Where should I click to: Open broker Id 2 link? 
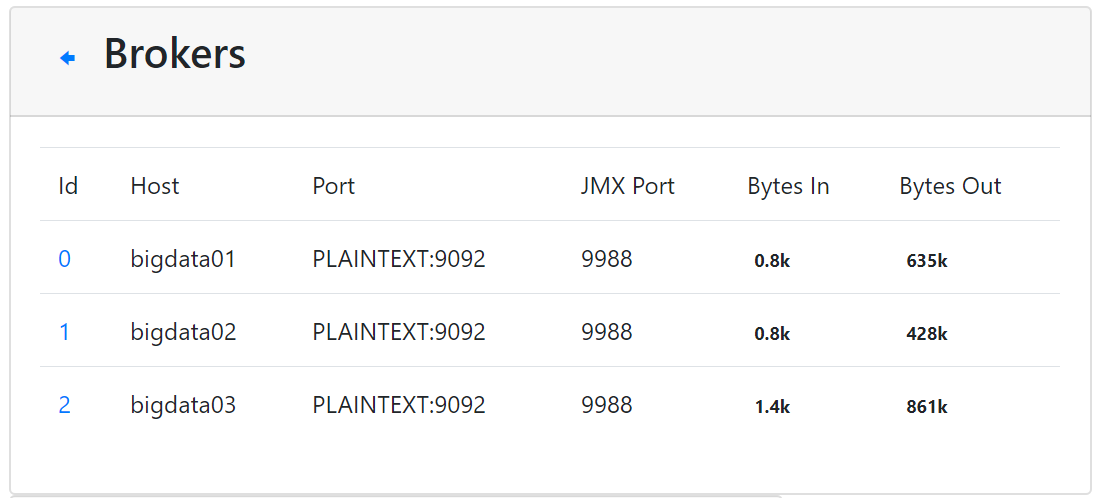[64, 406]
